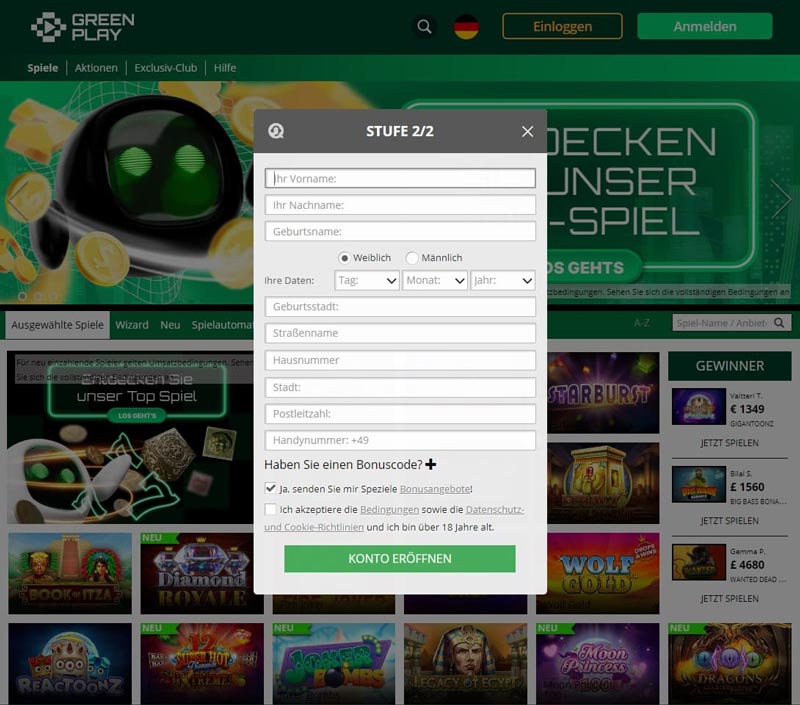Expand the bonus code plus icon
Viewport: 800px width, 705px height.
click(431, 464)
